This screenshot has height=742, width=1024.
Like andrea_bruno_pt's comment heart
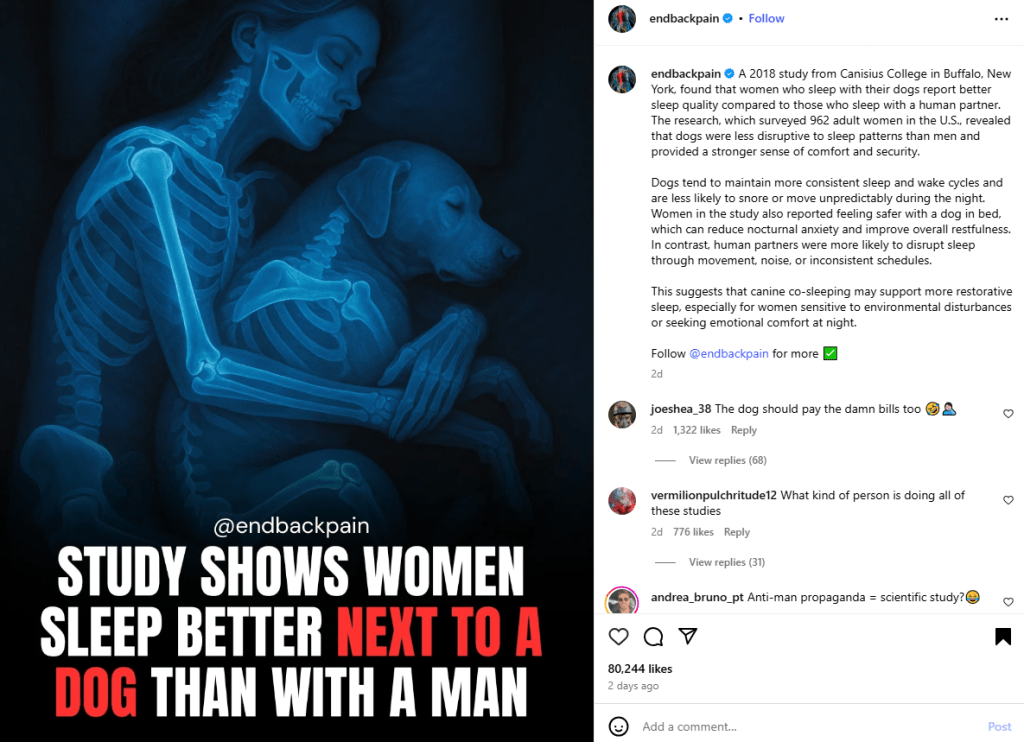(1008, 602)
